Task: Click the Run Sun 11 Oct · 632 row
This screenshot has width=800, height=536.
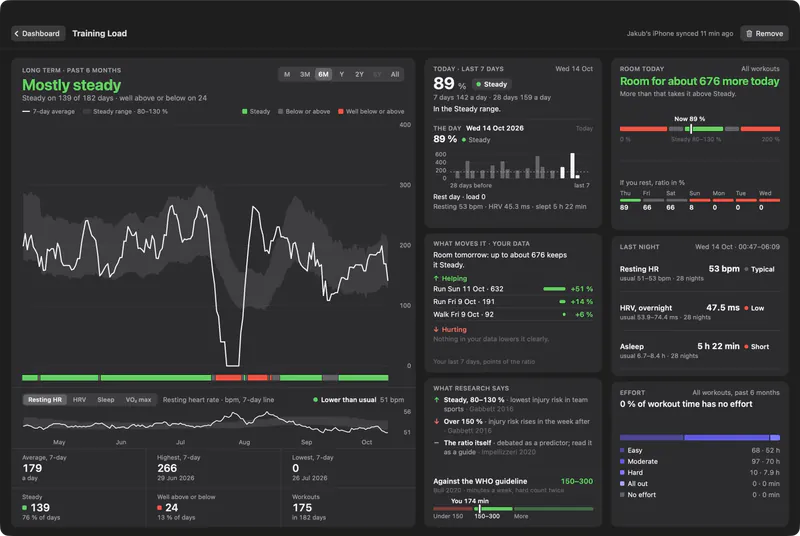Action: coord(513,289)
